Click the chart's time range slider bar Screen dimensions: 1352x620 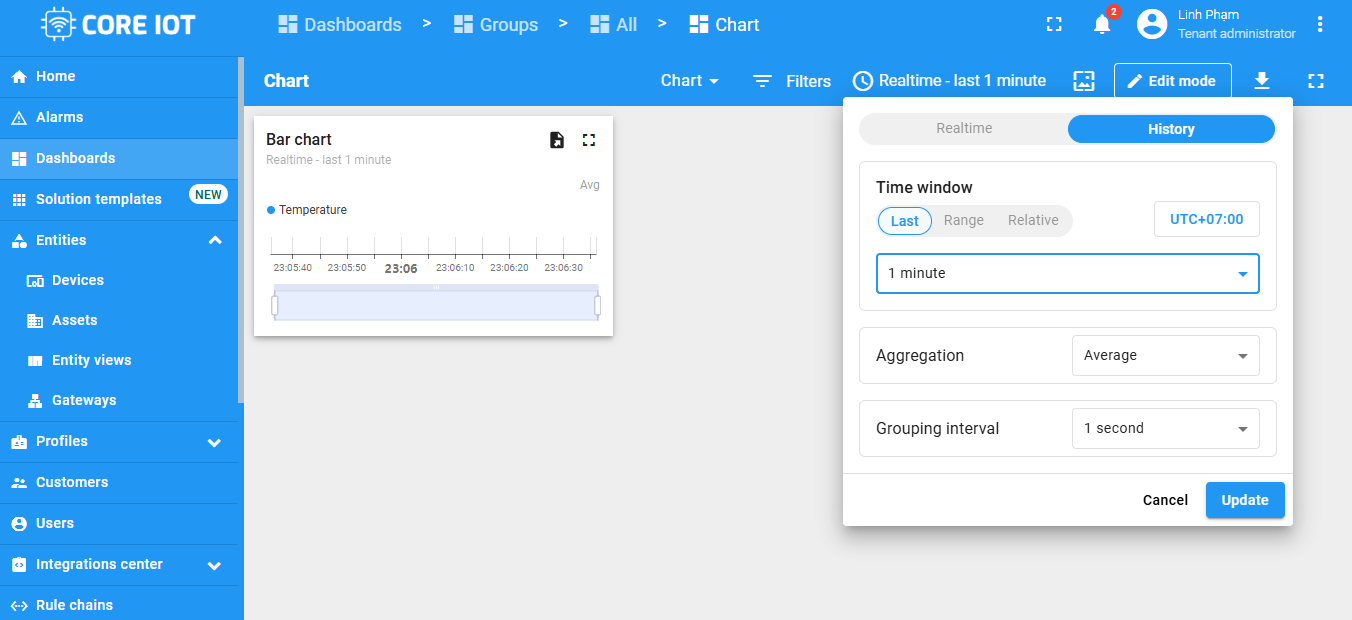(x=436, y=305)
